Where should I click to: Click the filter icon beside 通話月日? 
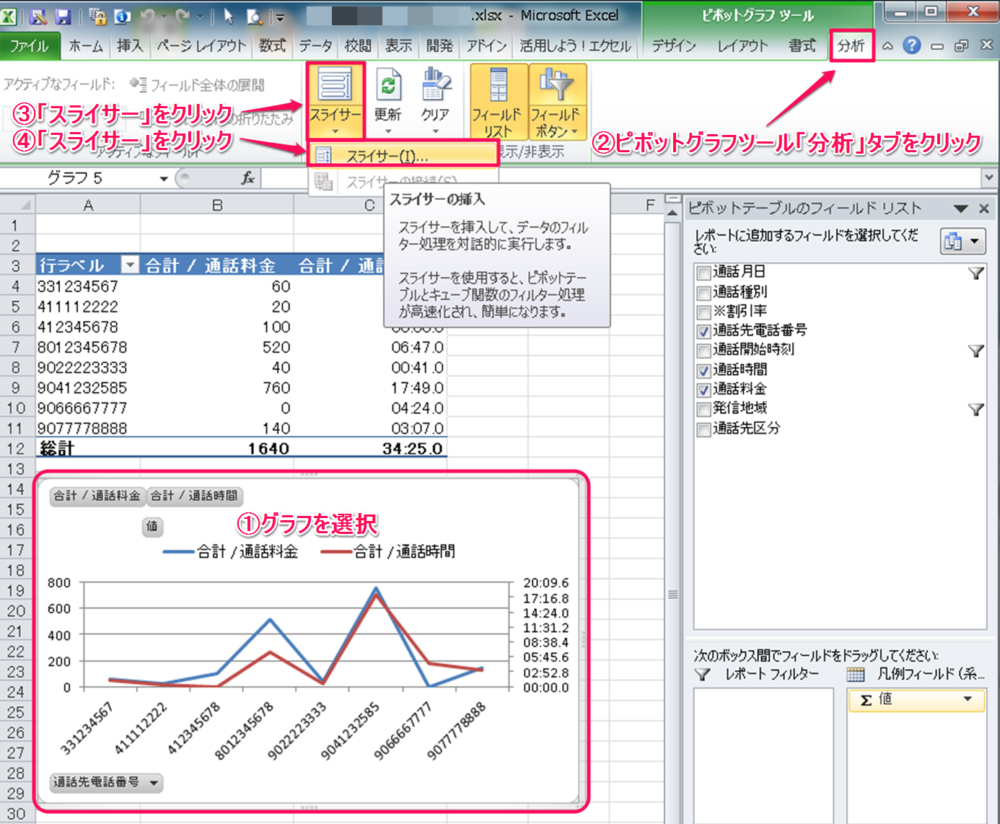[976, 273]
